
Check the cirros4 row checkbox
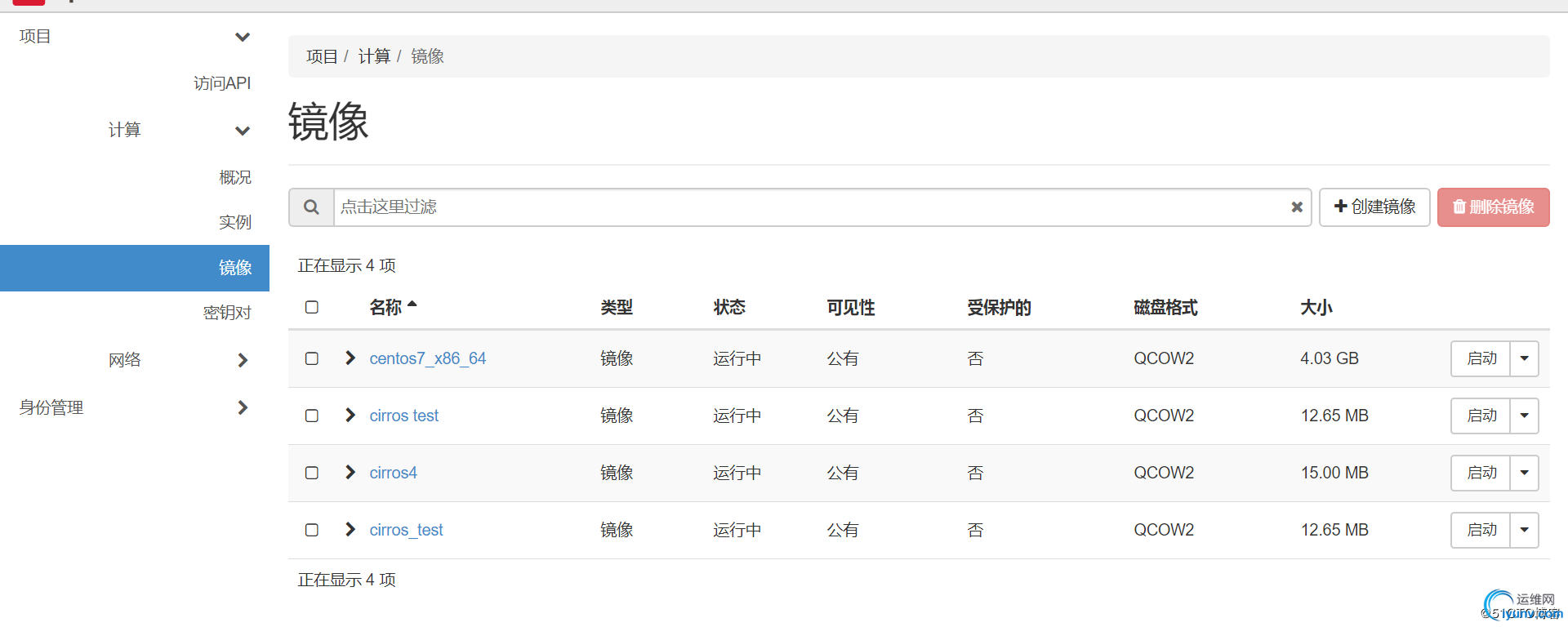pos(311,473)
